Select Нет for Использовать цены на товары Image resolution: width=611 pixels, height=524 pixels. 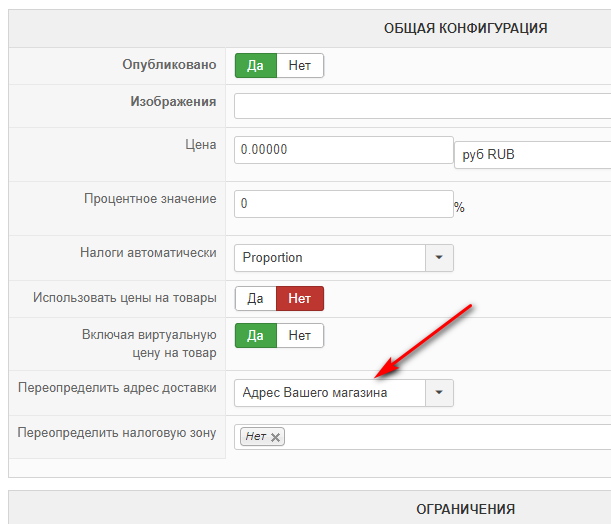[x=299, y=298]
